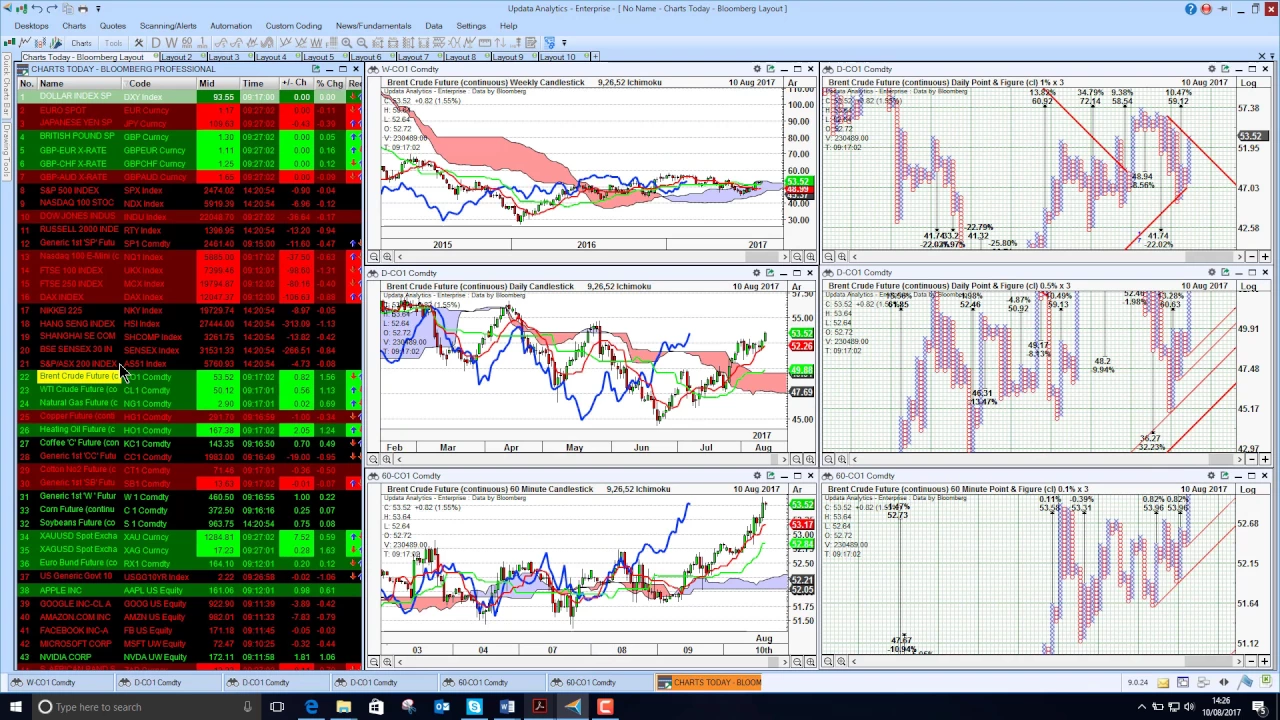Image resolution: width=1280 pixels, height=720 pixels.
Task: Select the Brent Crude Future row
Action: pos(190,377)
